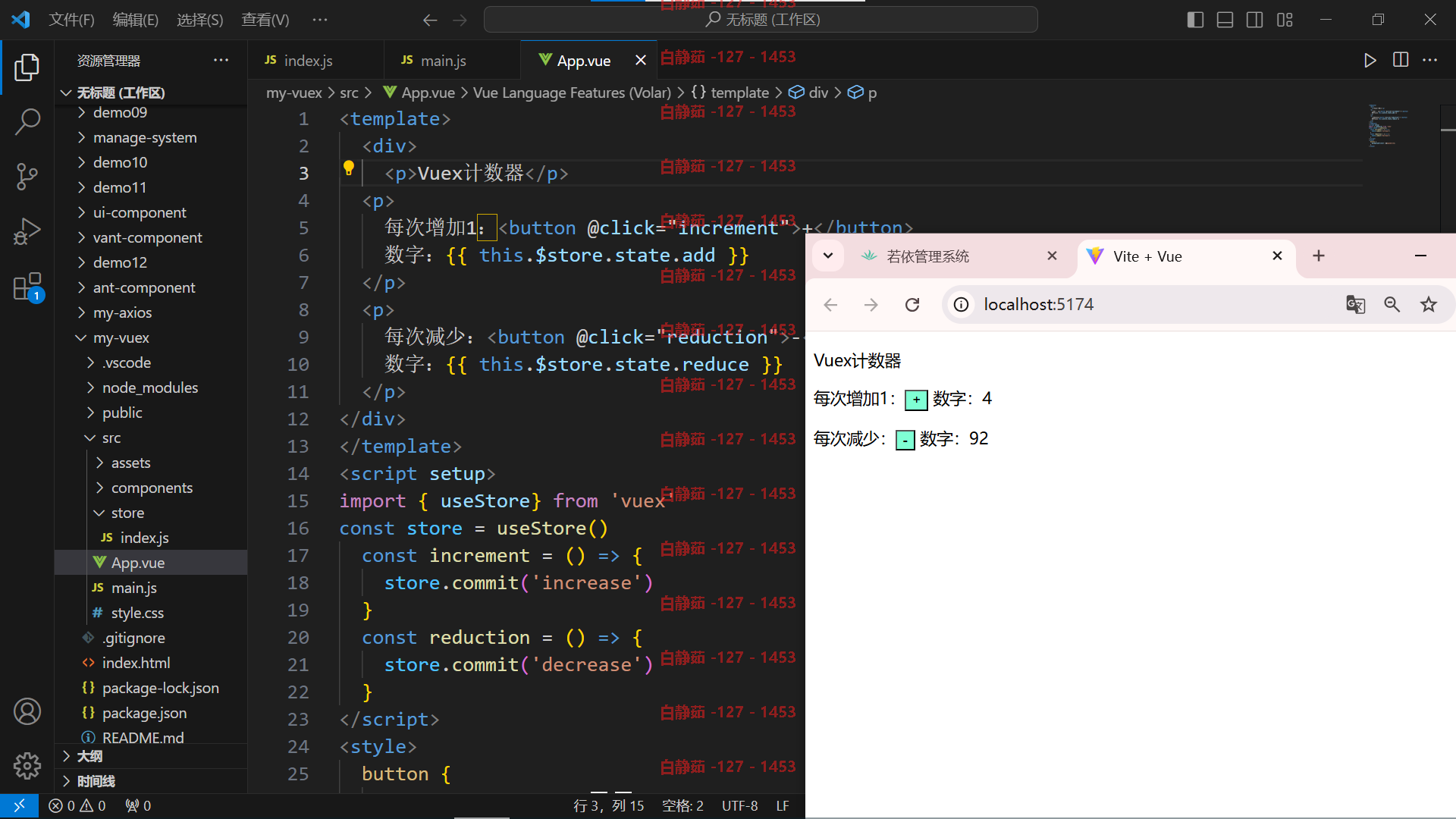Go back with the title bar arrow
This screenshot has width=1456, height=819.
pos(430,20)
